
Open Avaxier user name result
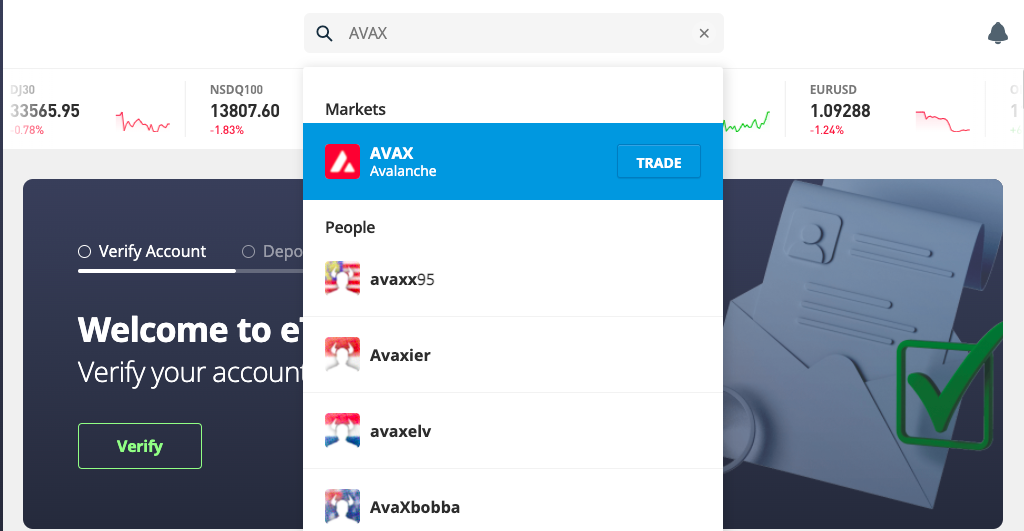(x=400, y=355)
